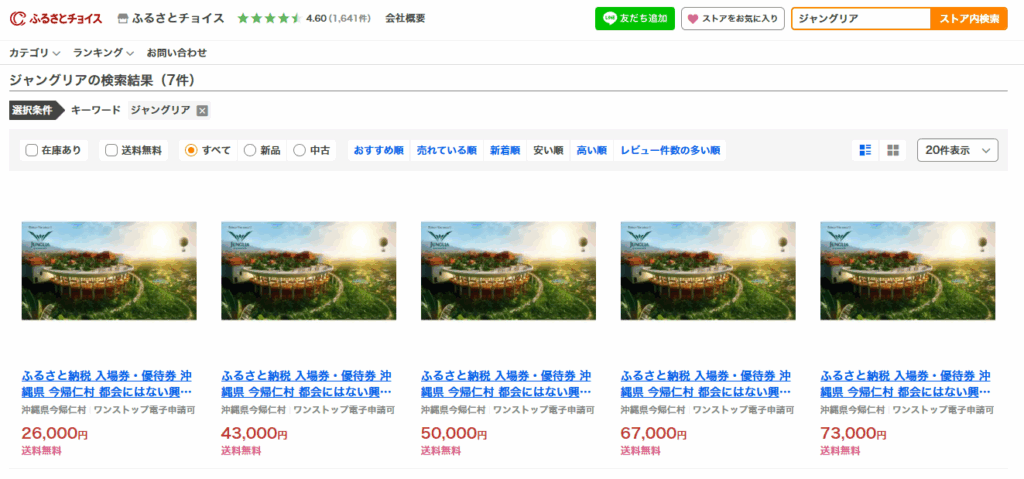1024x479 pixels.
Task: Open title link of the 67,000円 item
Action: 707,384
